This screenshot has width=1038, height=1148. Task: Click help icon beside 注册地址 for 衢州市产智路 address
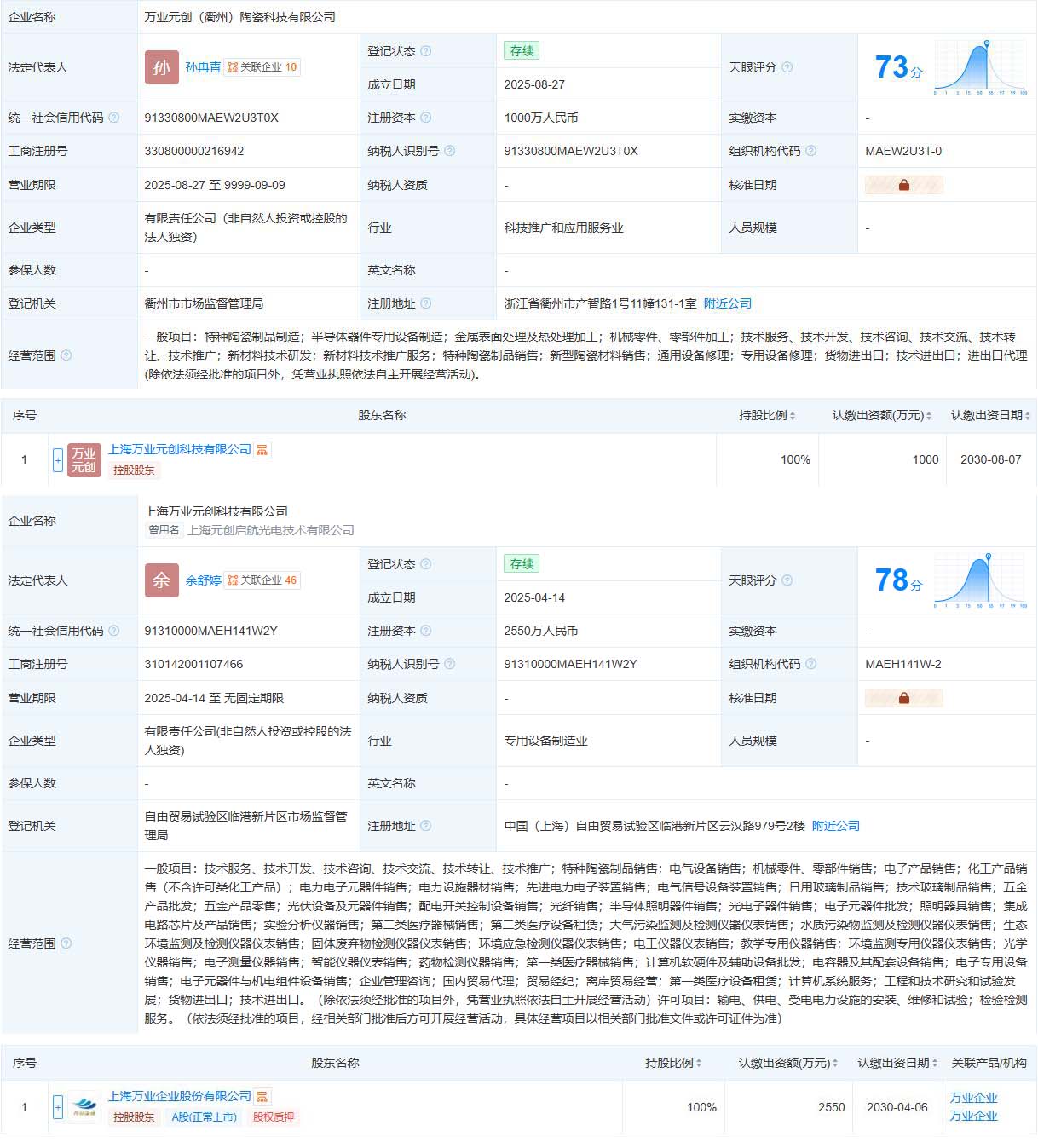tap(426, 303)
